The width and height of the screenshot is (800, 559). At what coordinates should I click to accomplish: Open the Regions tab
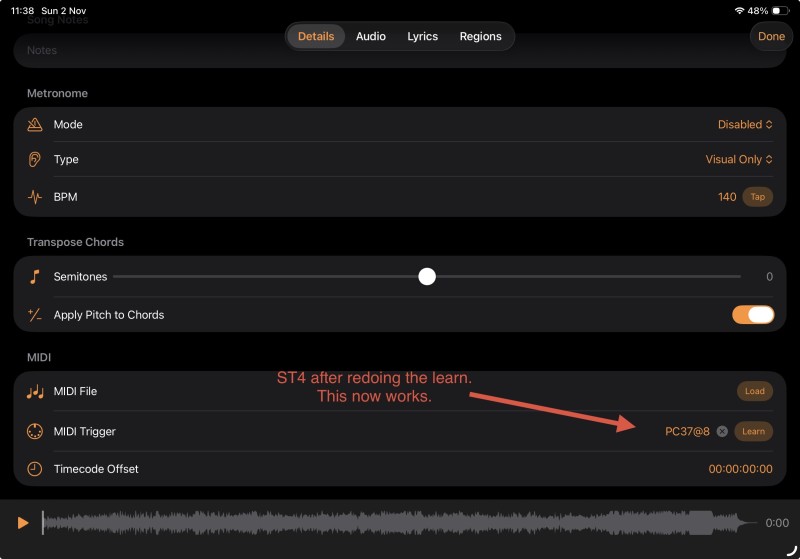coord(480,36)
